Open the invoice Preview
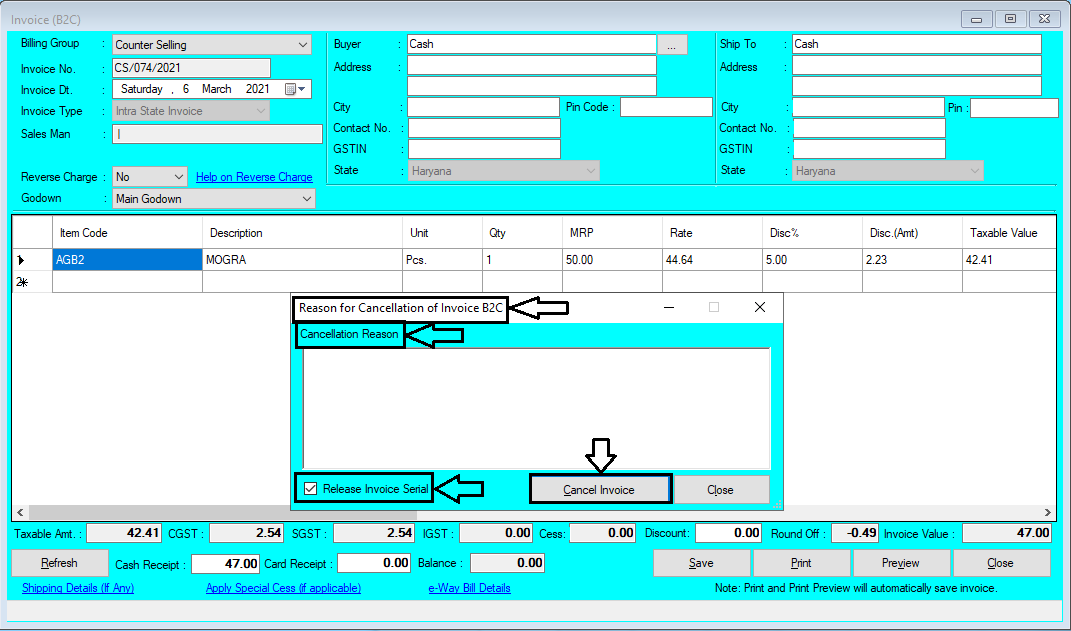 901,562
